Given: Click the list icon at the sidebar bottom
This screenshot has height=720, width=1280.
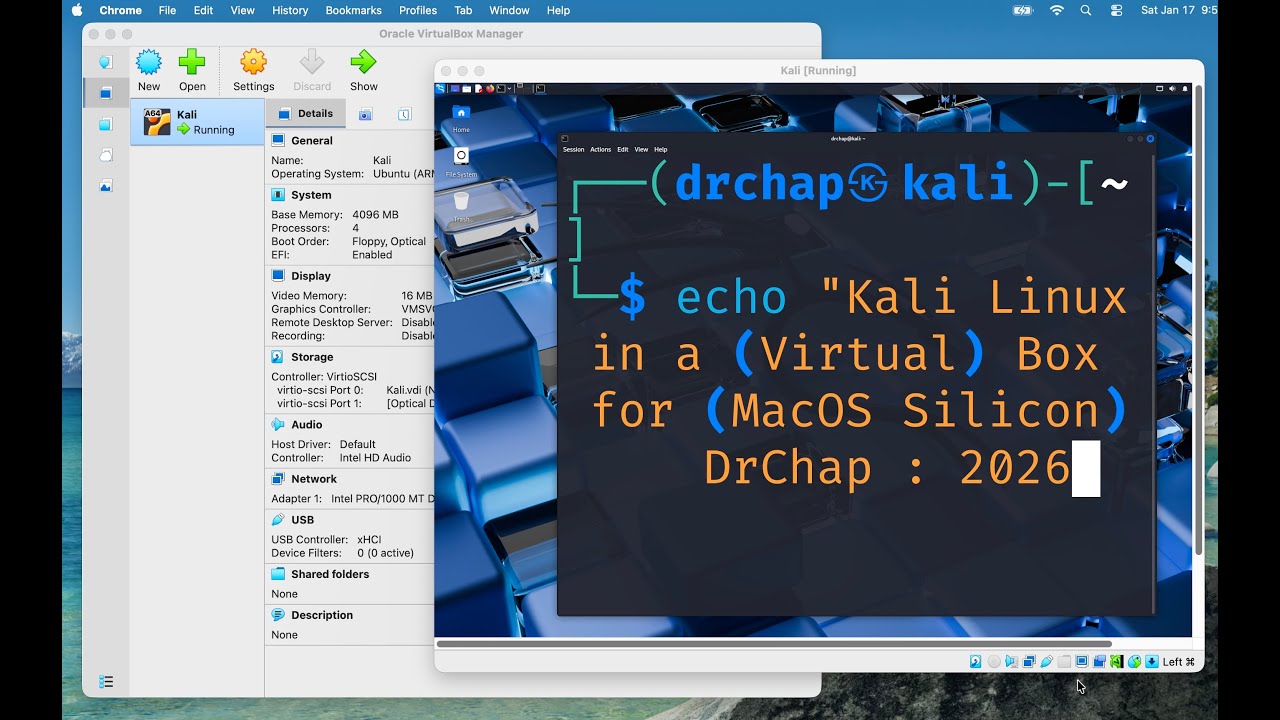Looking at the screenshot, I should point(106,682).
